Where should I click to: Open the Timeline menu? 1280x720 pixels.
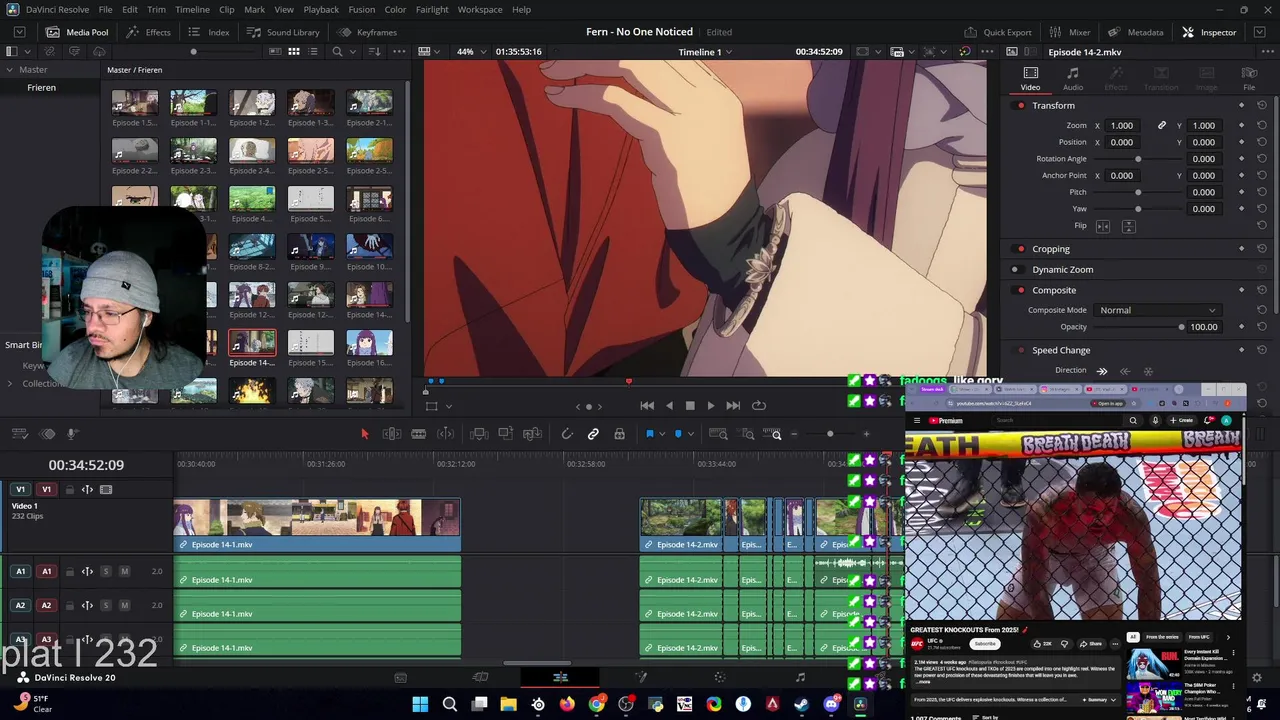[192, 9]
